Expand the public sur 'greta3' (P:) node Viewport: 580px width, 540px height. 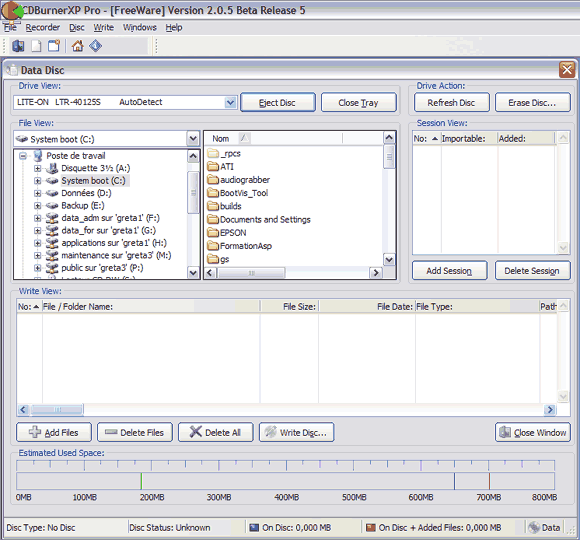(37, 268)
